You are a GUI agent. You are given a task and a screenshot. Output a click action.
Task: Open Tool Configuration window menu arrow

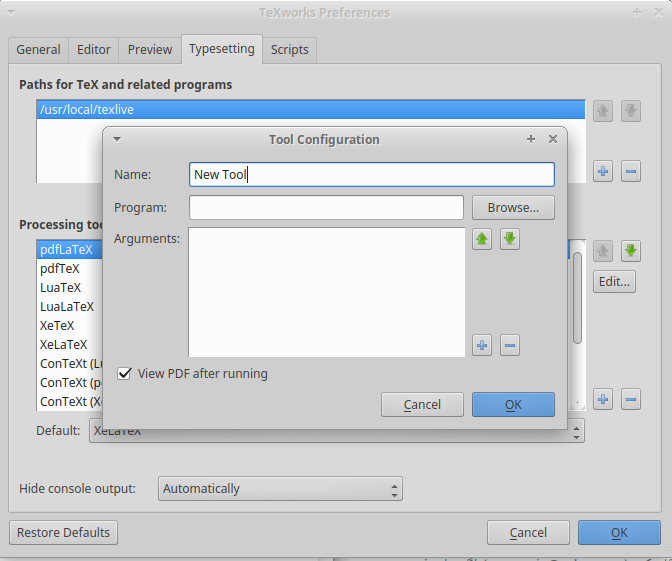tap(117, 139)
